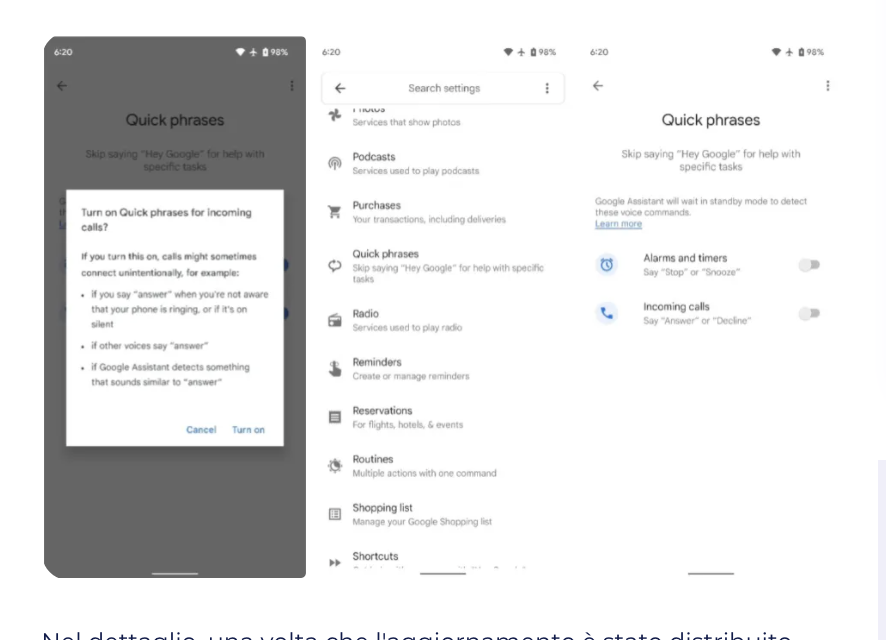Click the Radio icon in settings

click(336, 319)
